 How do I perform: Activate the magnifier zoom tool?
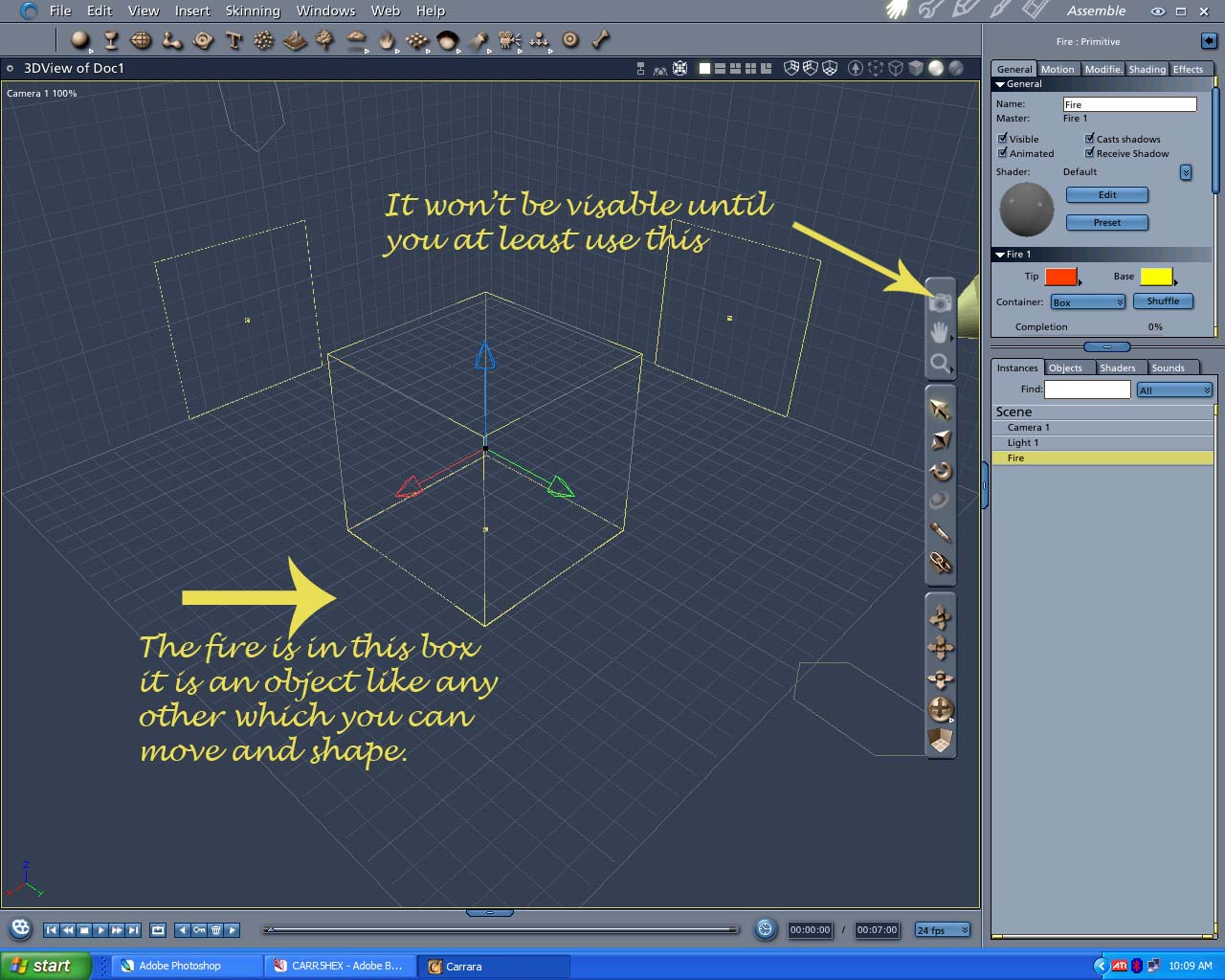[940, 363]
